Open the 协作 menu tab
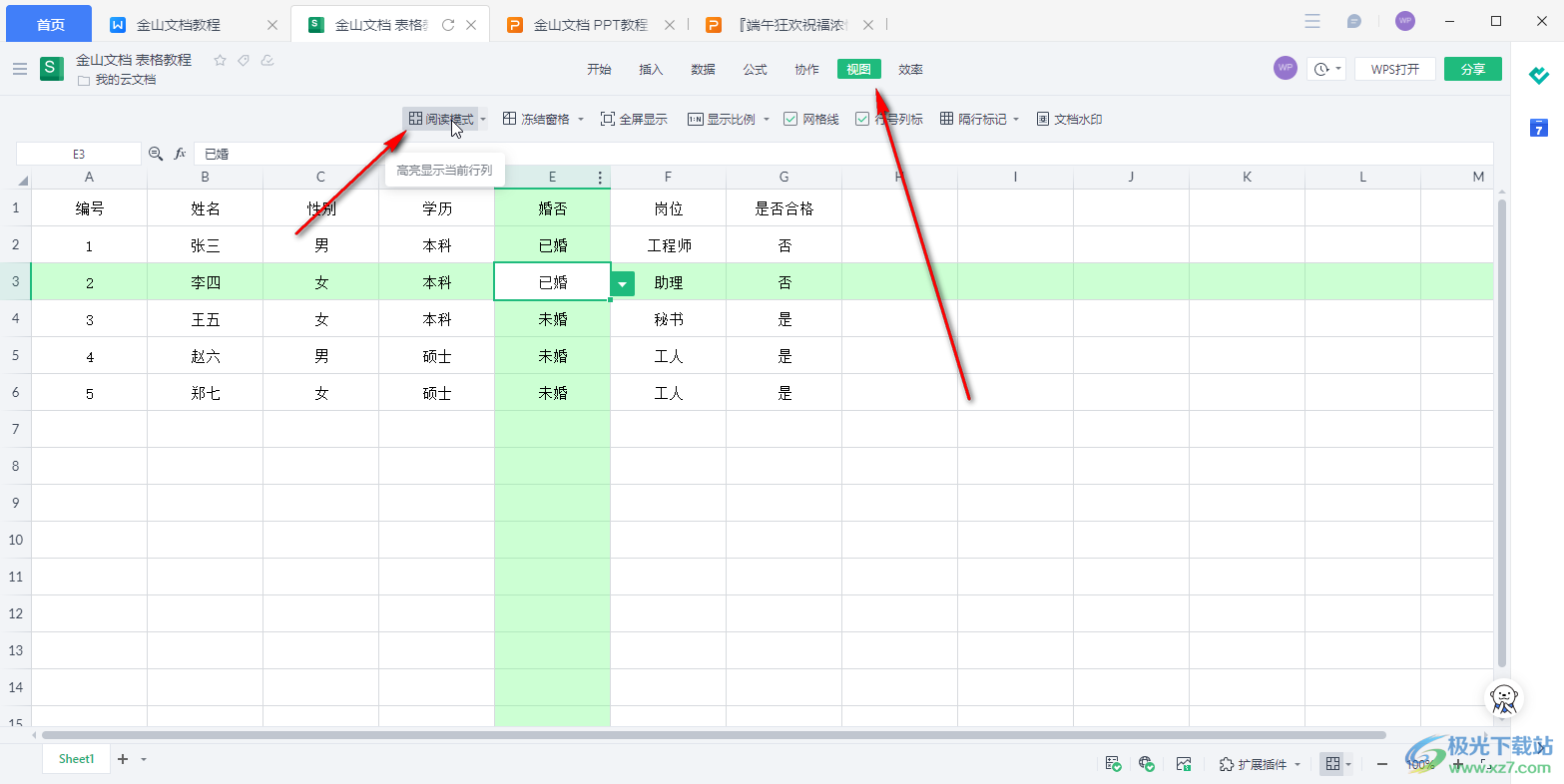Viewport: 1564px width, 784px height. [806, 69]
